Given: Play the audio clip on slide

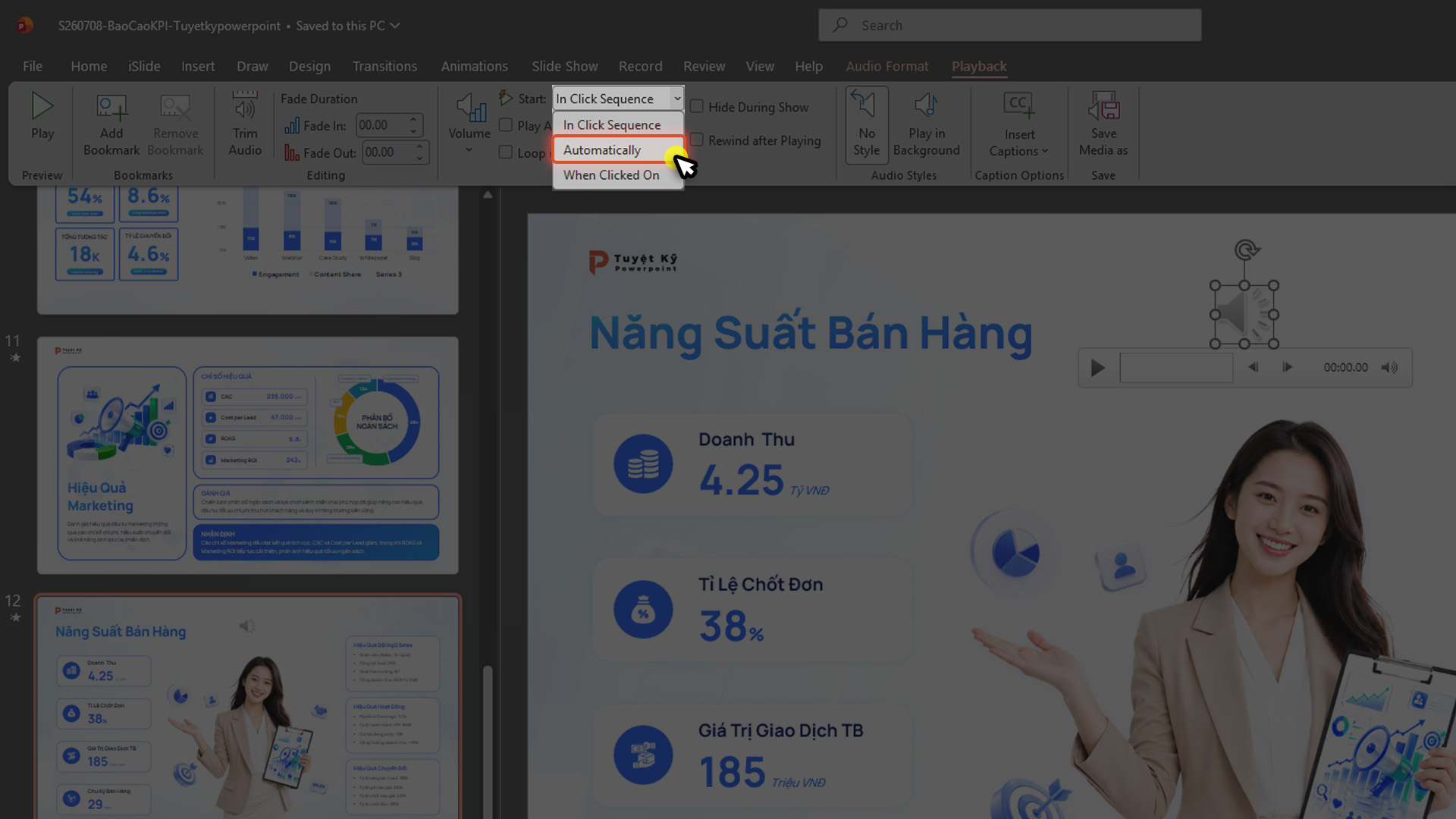Looking at the screenshot, I should tap(1097, 369).
